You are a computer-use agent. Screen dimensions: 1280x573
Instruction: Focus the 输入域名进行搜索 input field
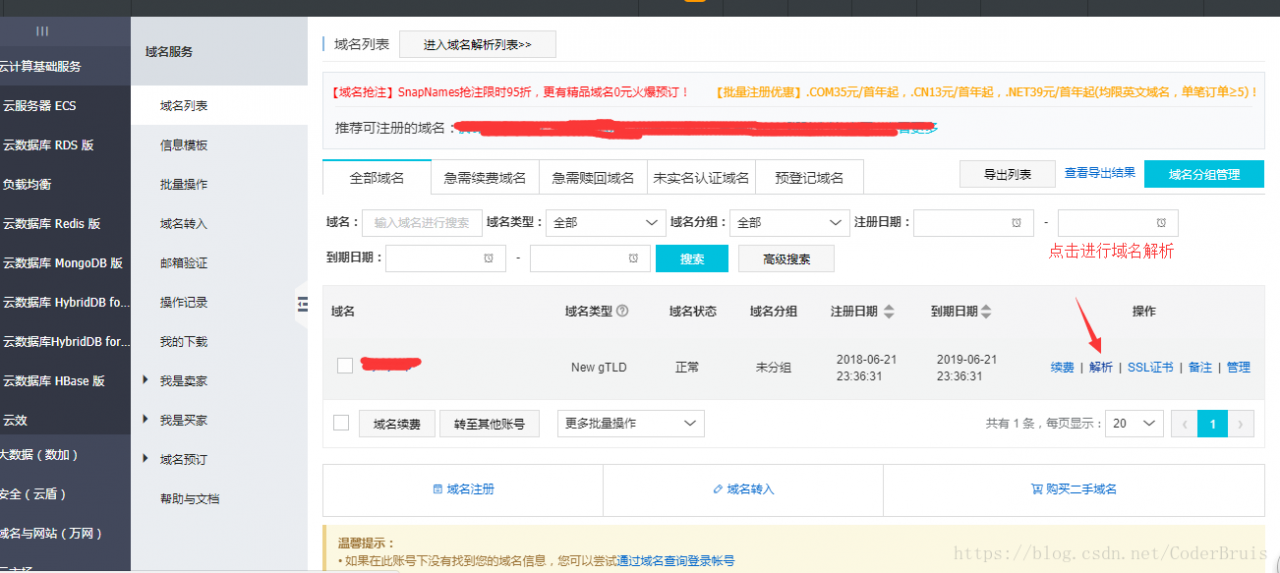pyautogui.click(x=421, y=223)
